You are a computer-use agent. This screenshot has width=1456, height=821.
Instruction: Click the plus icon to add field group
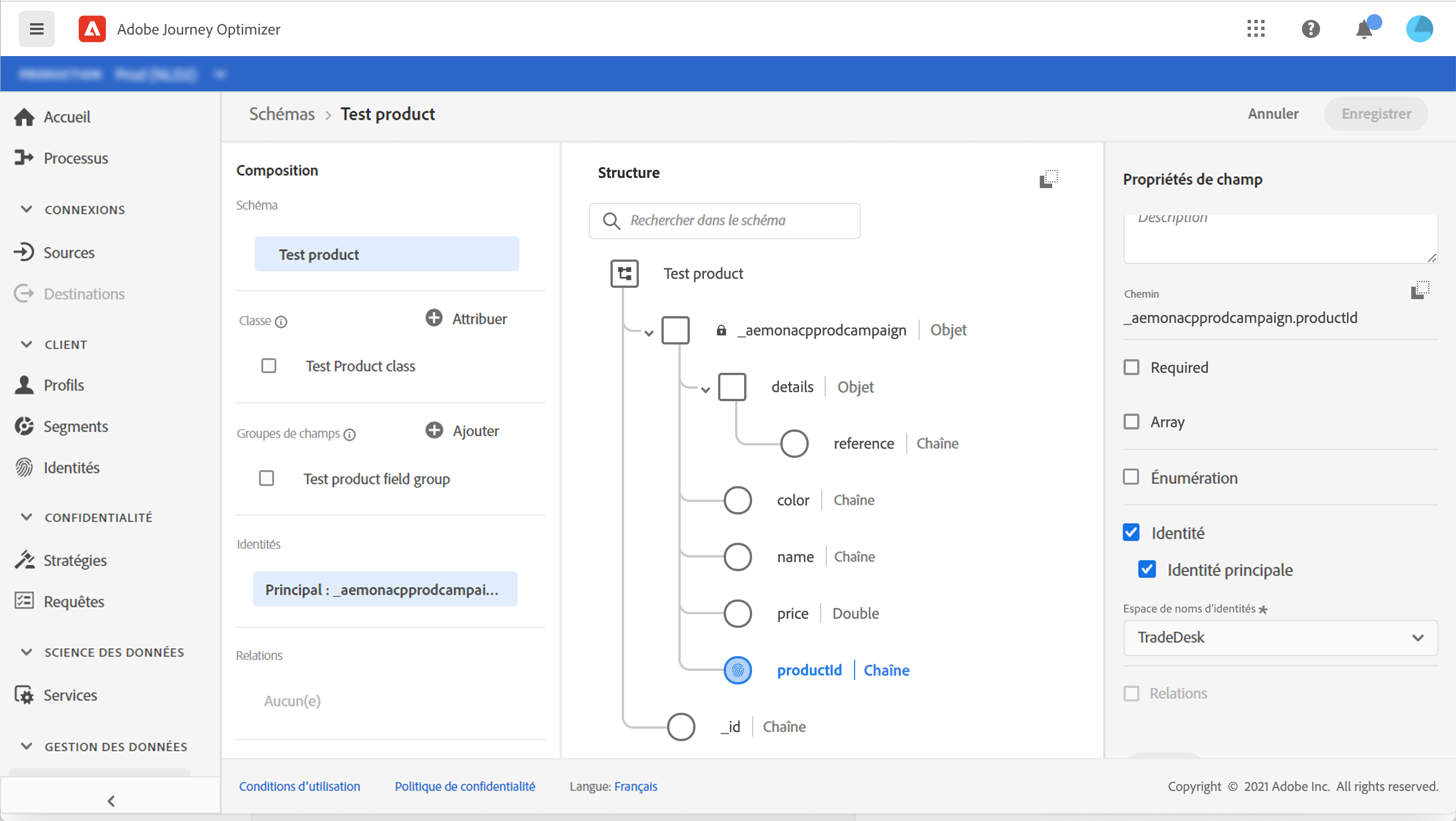(x=434, y=431)
